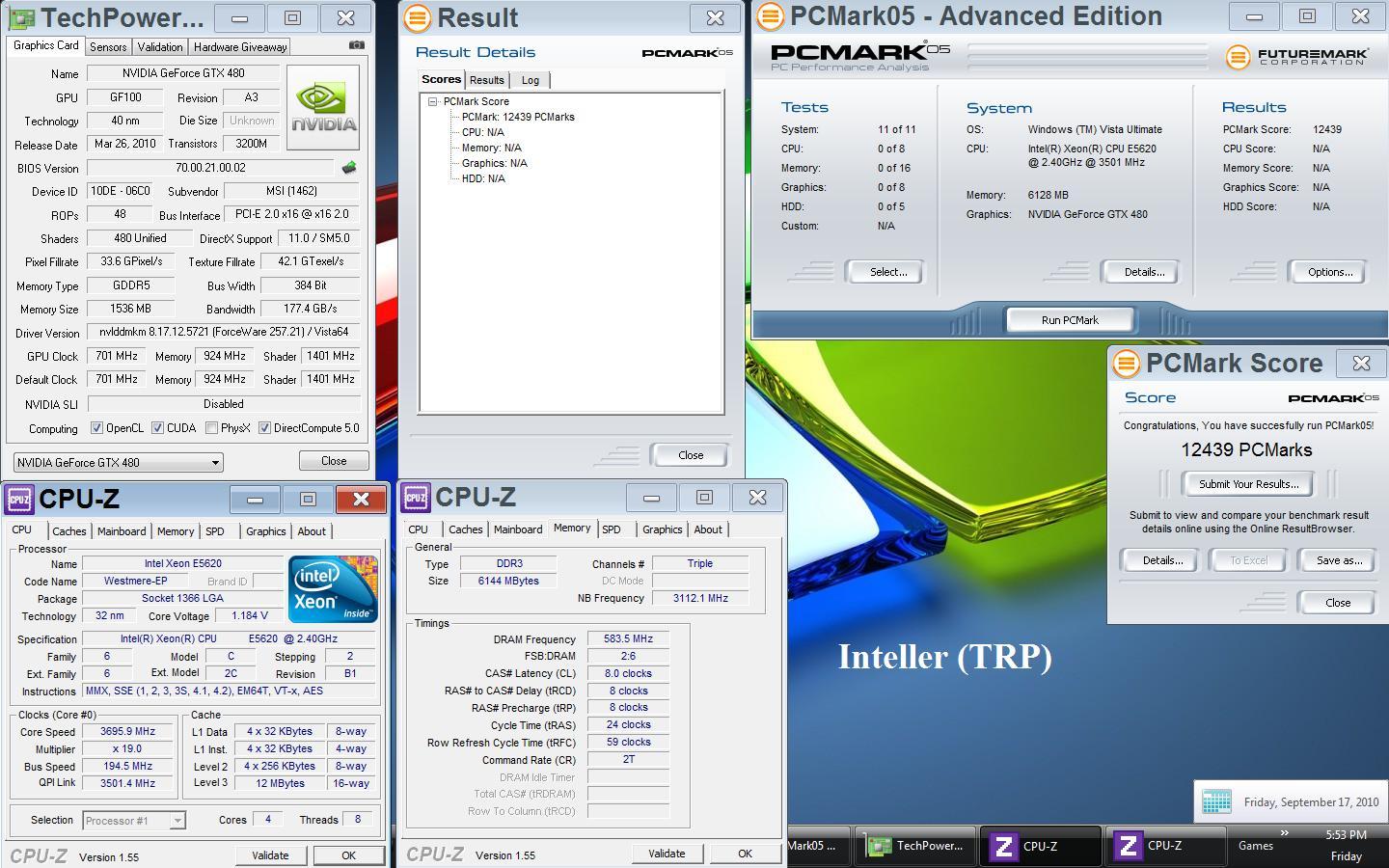Click orange icon in PCMark Score title bar
Screen dimensions: 1389x868
click(1126, 364)
